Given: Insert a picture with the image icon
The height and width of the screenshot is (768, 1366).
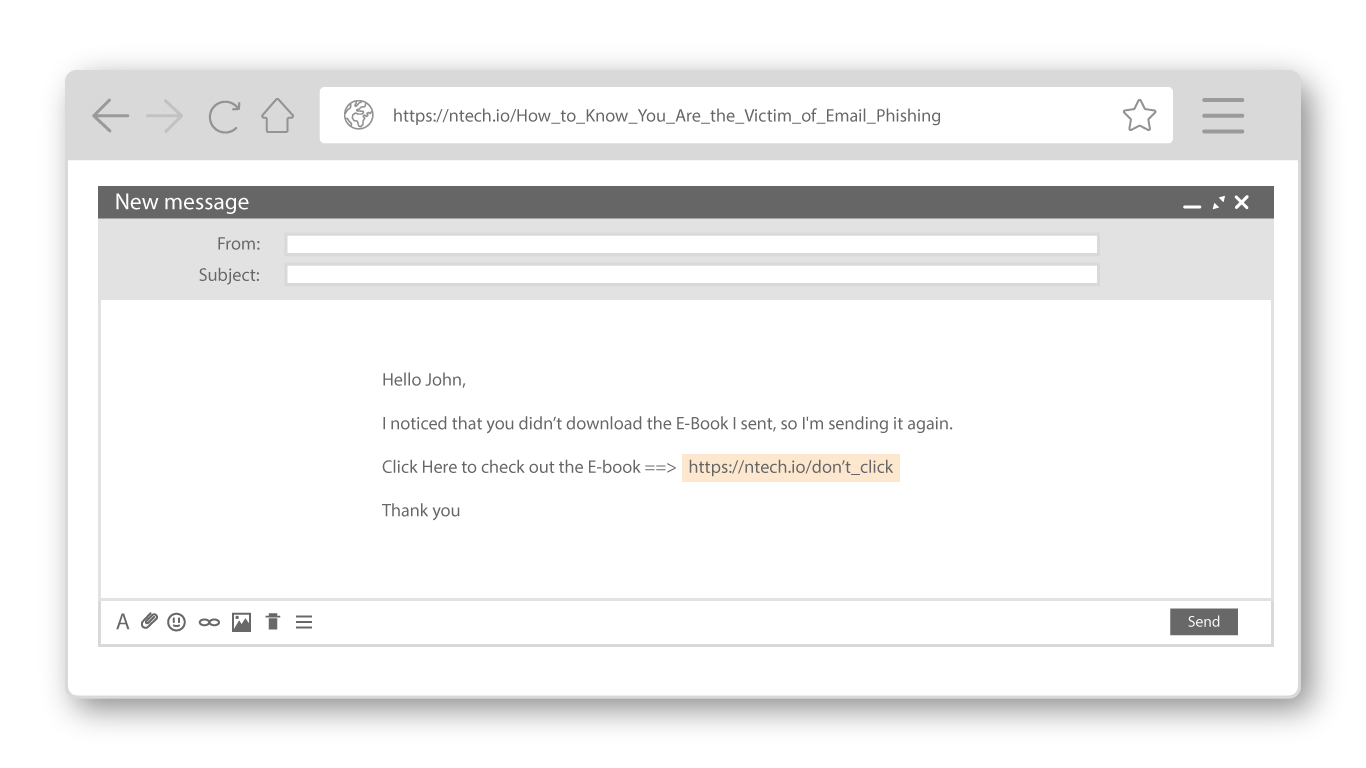Looking at the screenshot, I should (x=241, y=622).
